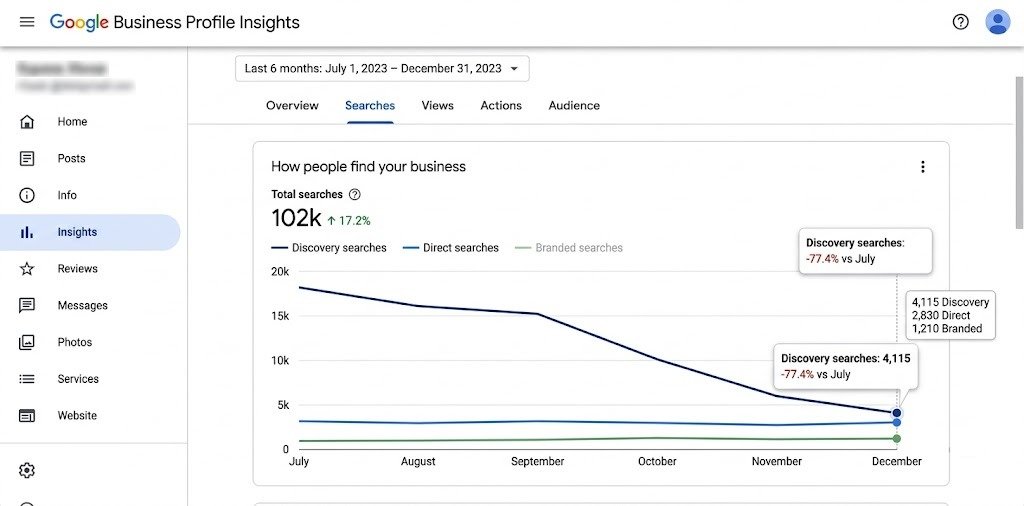This screenshot has width=1024, height=506.
Task: Click the settings gear icon
Action: pos(27,470)
